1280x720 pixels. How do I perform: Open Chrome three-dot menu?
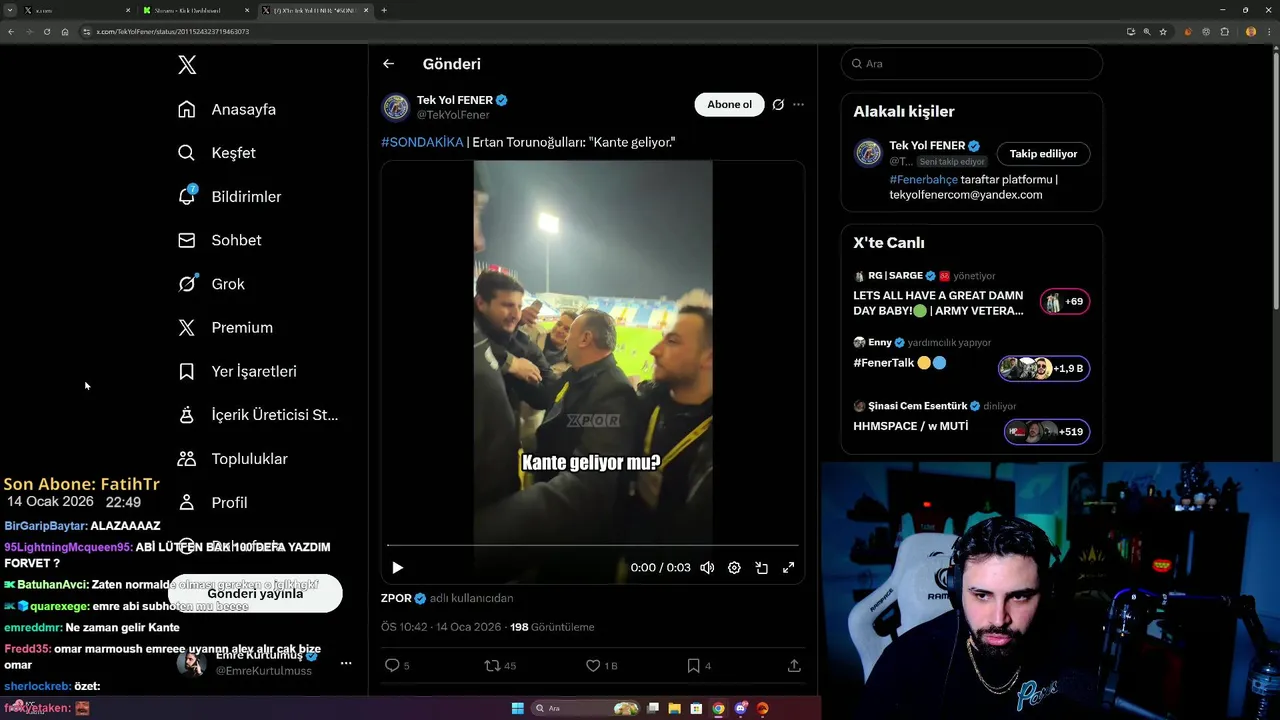pos(1269,32)
